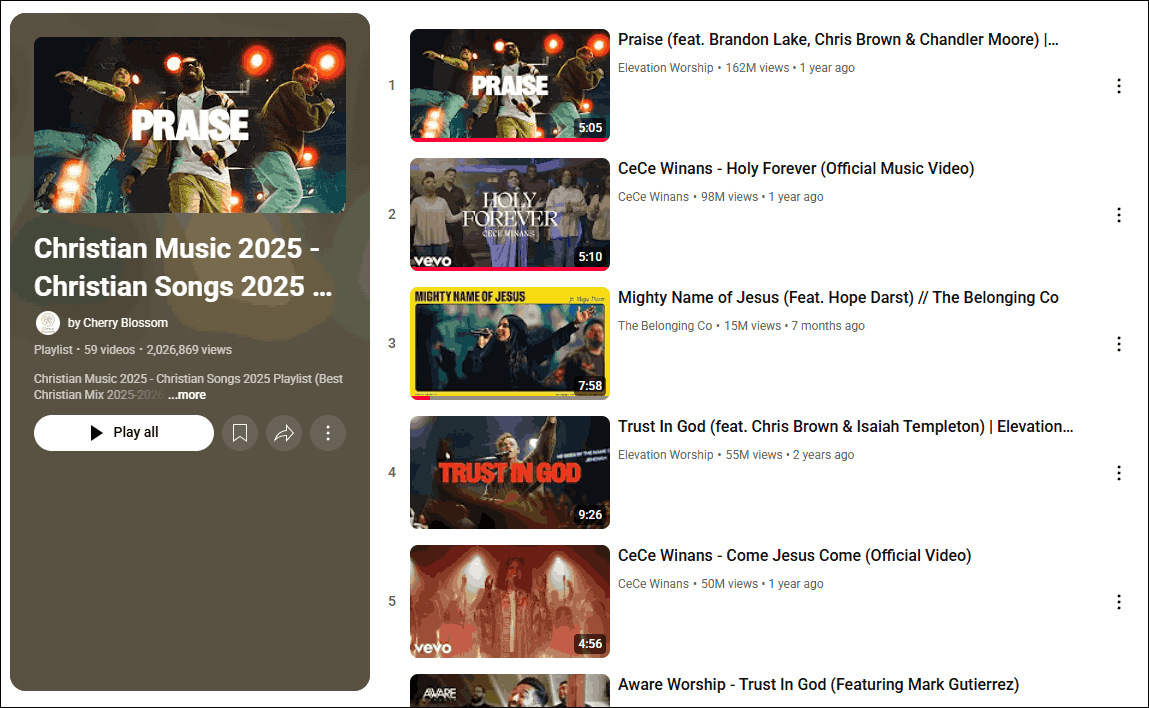
Task: Click the '162M views' text
Action: click(757, 68)
